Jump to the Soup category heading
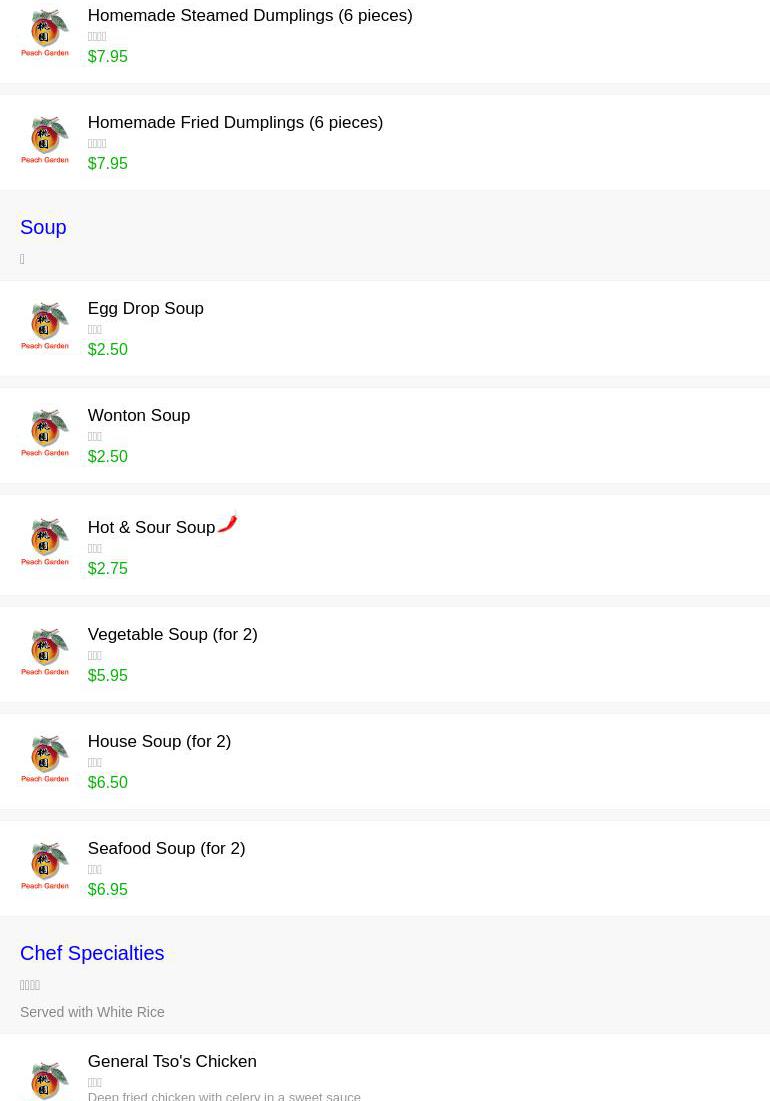This screenshot has width=770, height=1101. 43,228
